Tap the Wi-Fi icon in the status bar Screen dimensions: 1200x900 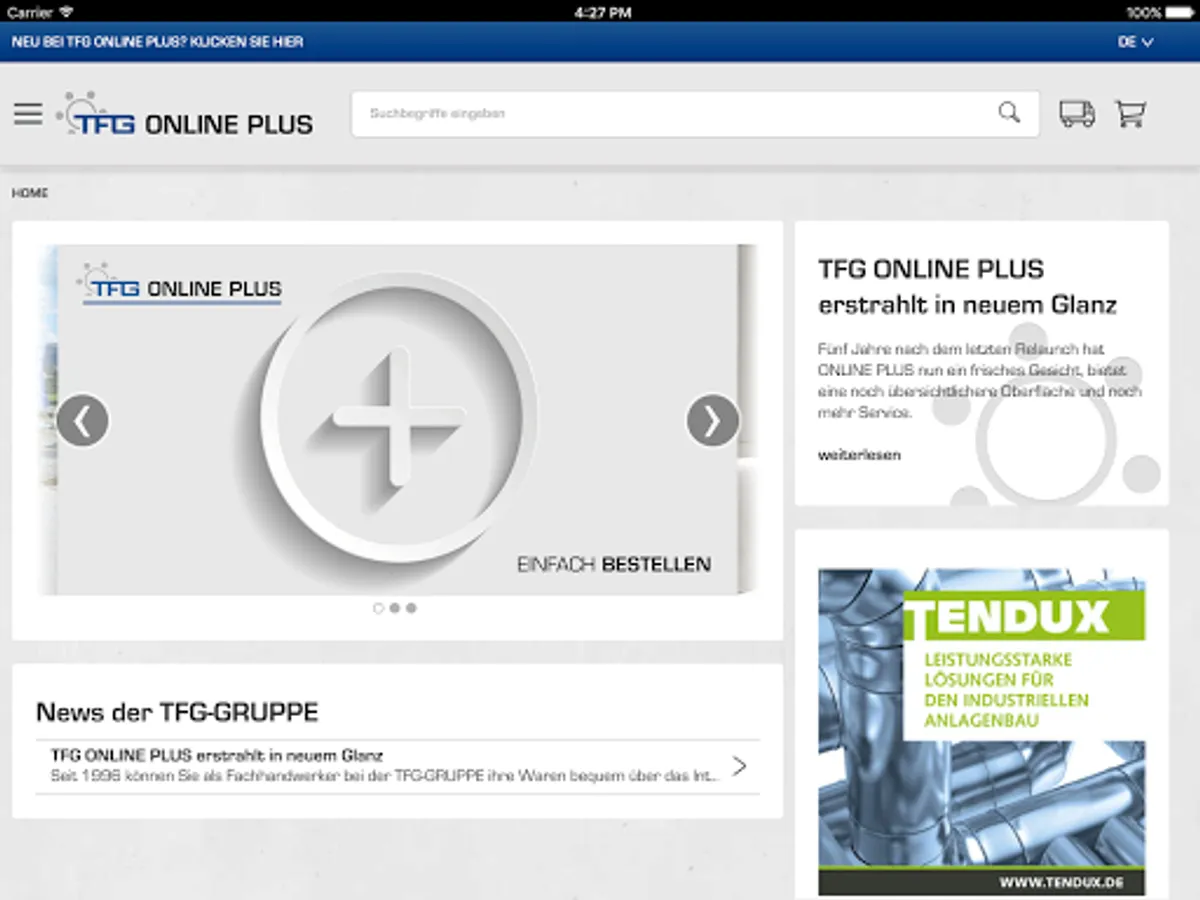pyautogui.click(x=66, y=12)
